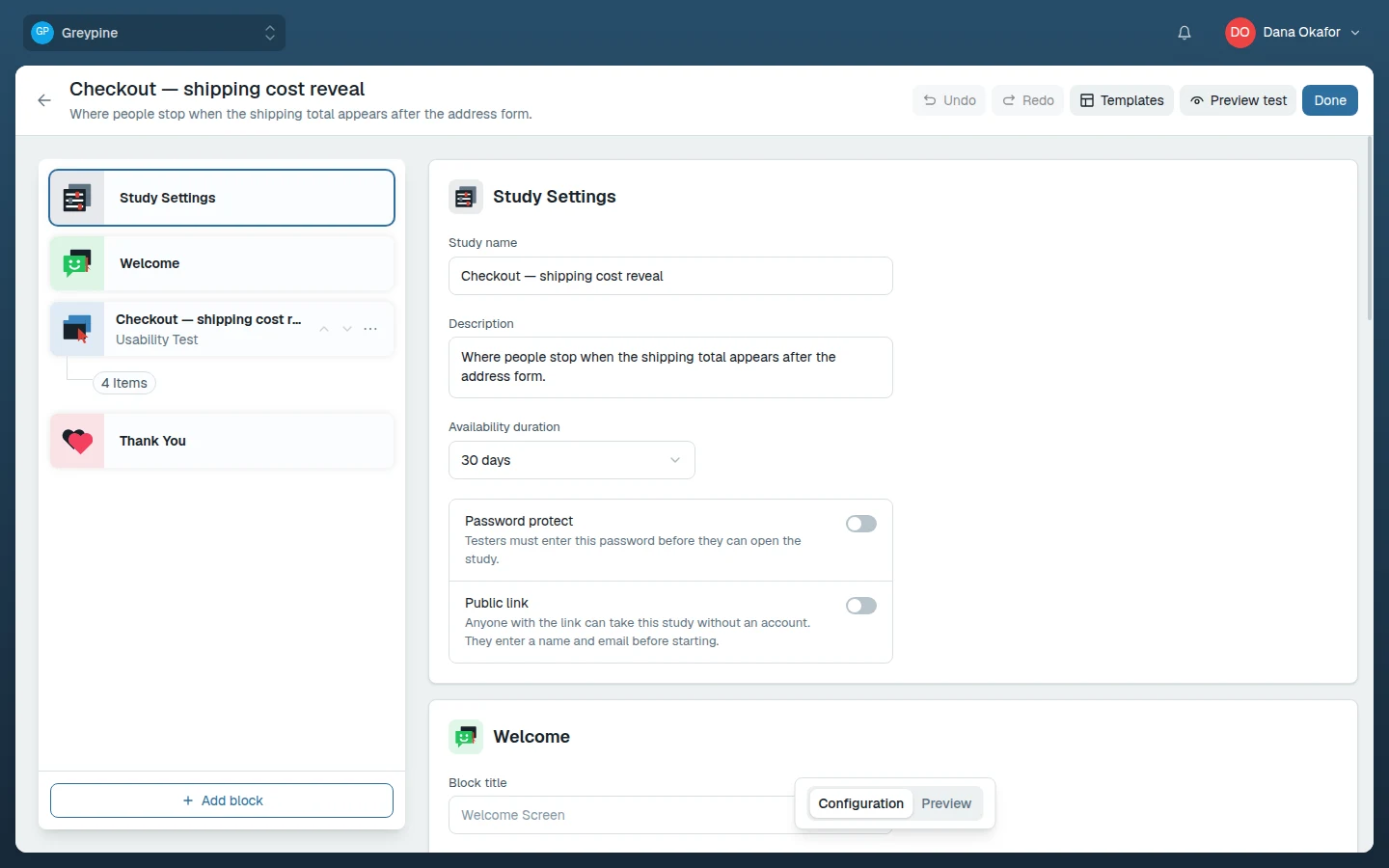Move the Checkout block down
1389x868 pixels.
click(347, 329)
